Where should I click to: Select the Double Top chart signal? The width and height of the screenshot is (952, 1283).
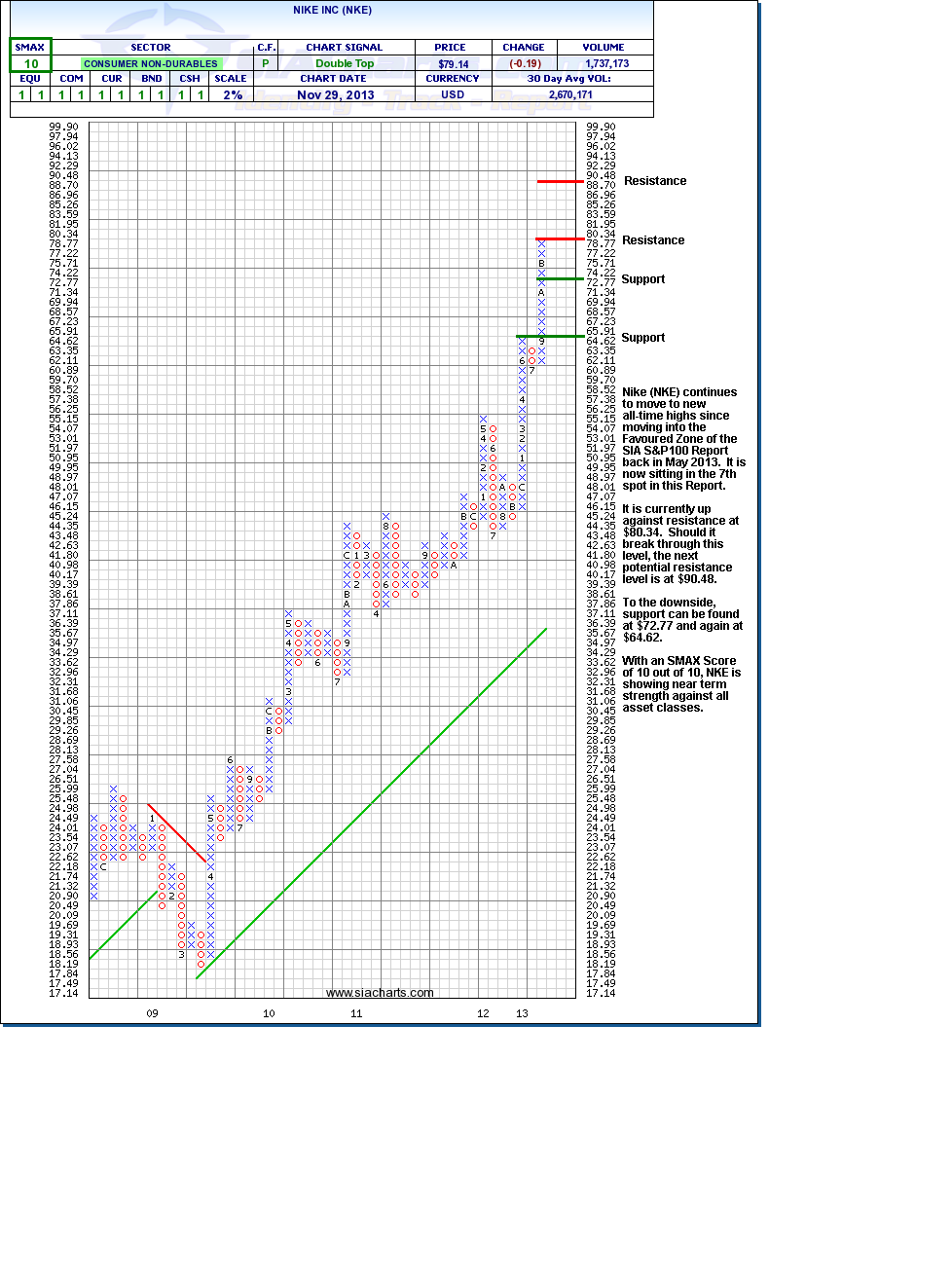(345, 63)
